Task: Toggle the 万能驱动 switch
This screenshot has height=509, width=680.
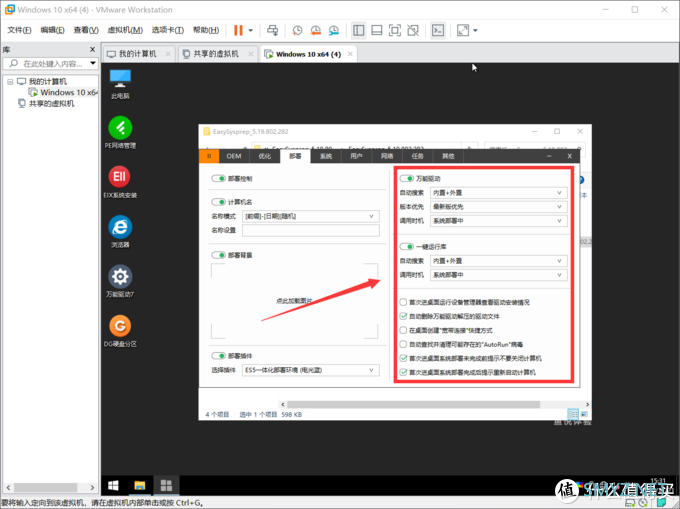Action: (x=407, y=179)
